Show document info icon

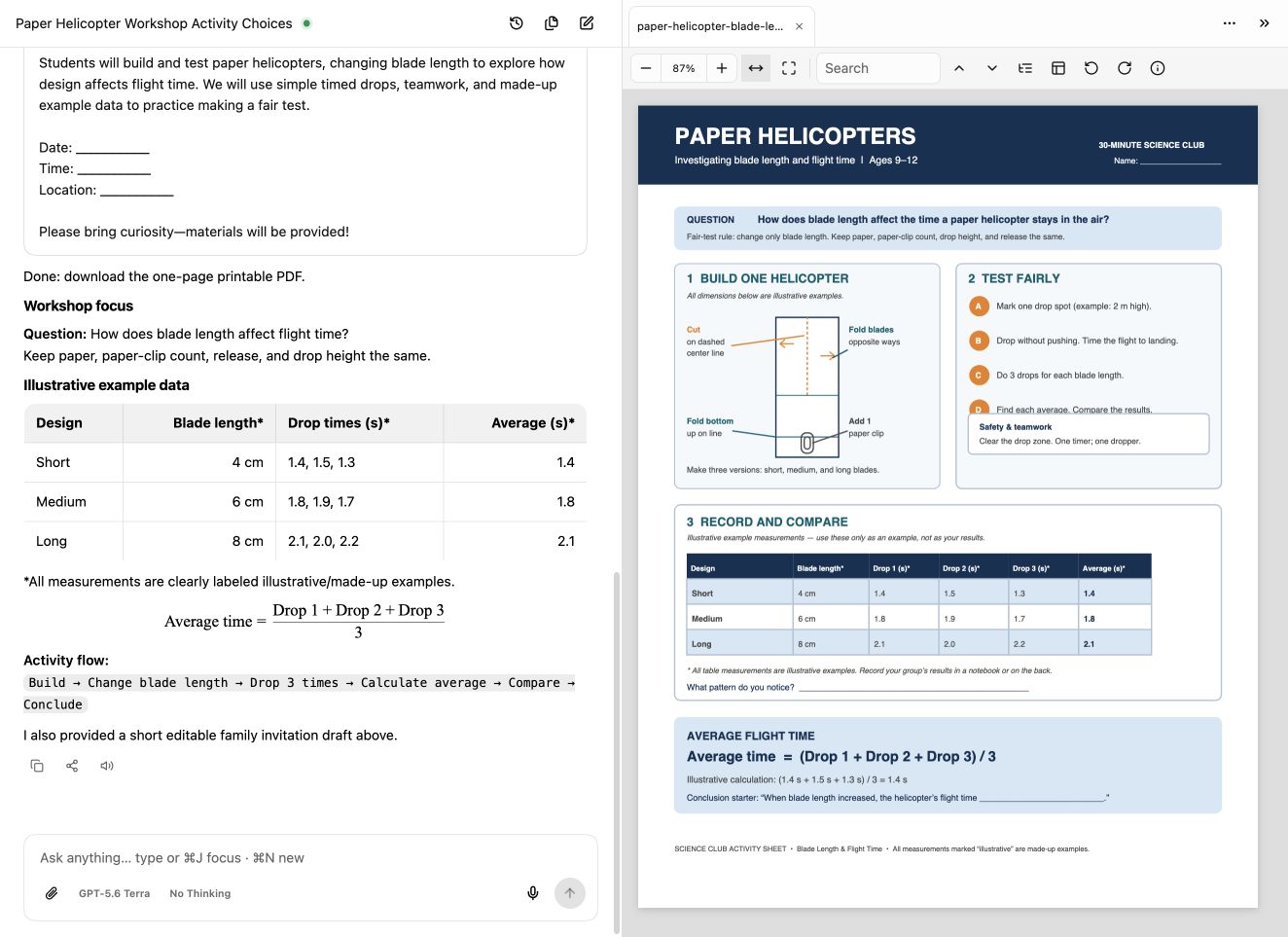pyautogui.click(x=1158, y=68)
